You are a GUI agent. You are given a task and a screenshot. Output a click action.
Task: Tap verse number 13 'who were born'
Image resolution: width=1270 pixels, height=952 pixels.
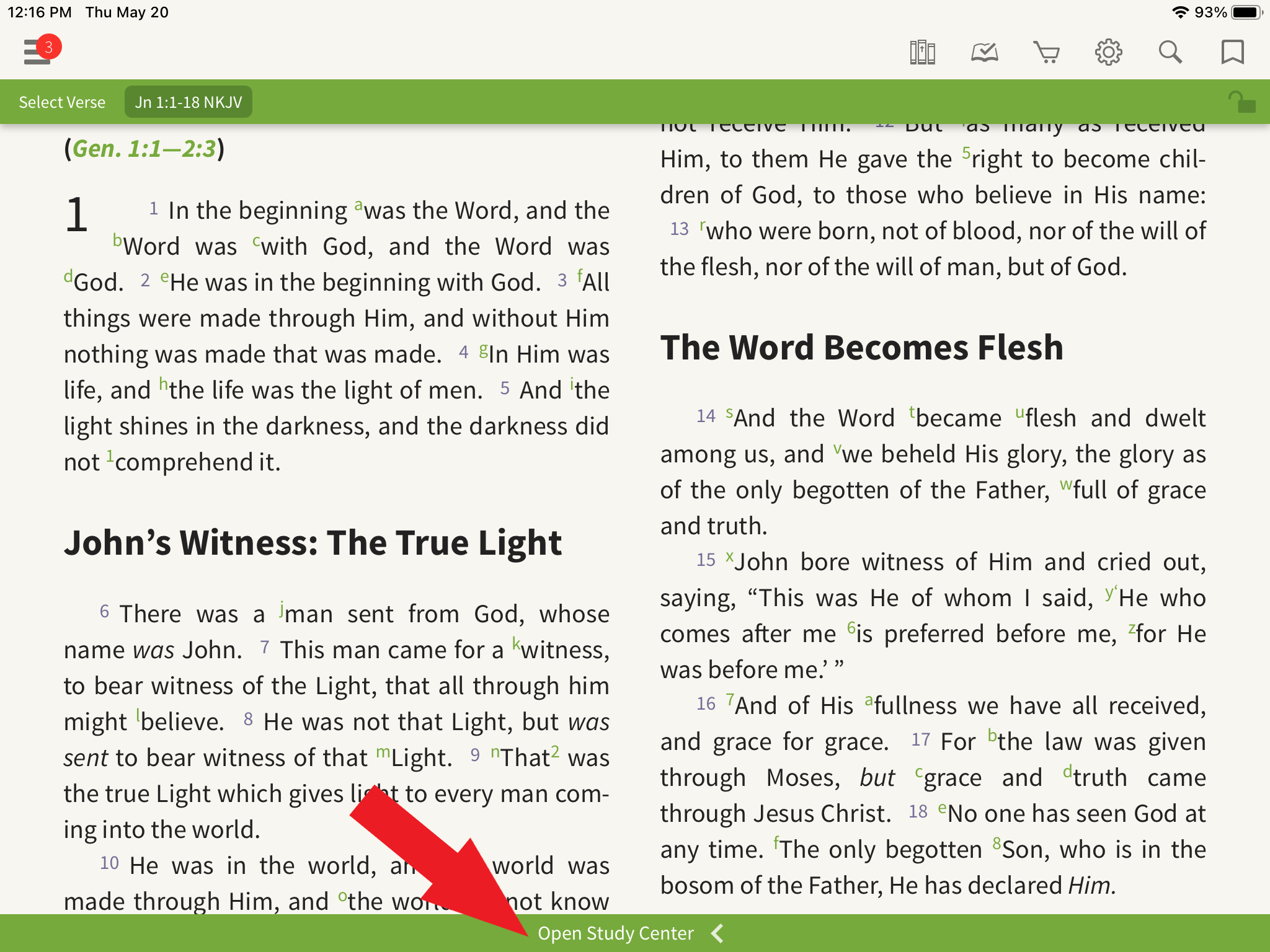[x=680, y=229]
